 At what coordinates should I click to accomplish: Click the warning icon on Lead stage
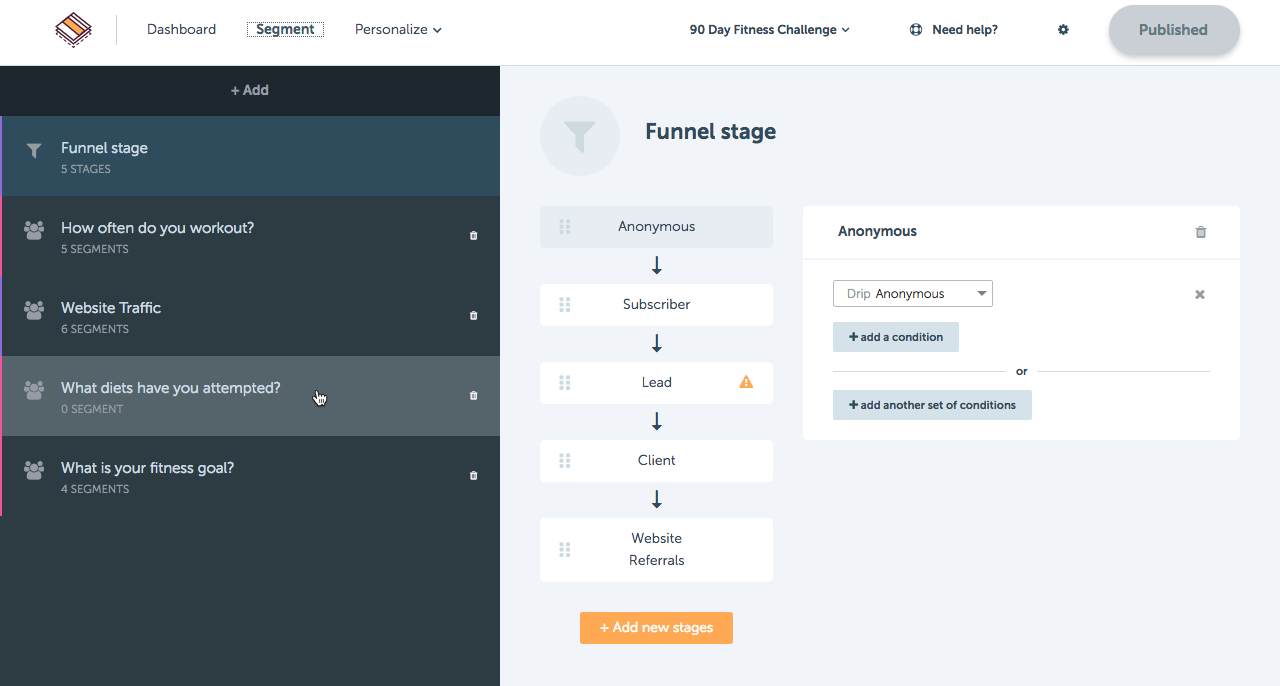[x=746, y=382]
